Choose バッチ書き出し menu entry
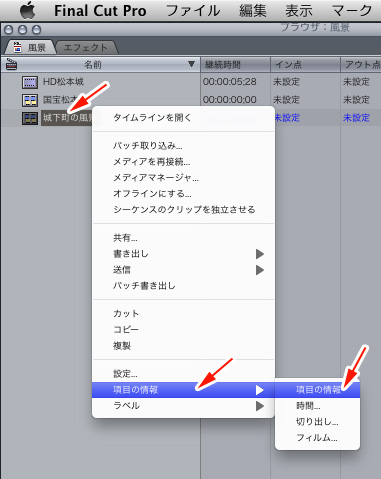Screen dimensions: 381x479 coord(183,286)
